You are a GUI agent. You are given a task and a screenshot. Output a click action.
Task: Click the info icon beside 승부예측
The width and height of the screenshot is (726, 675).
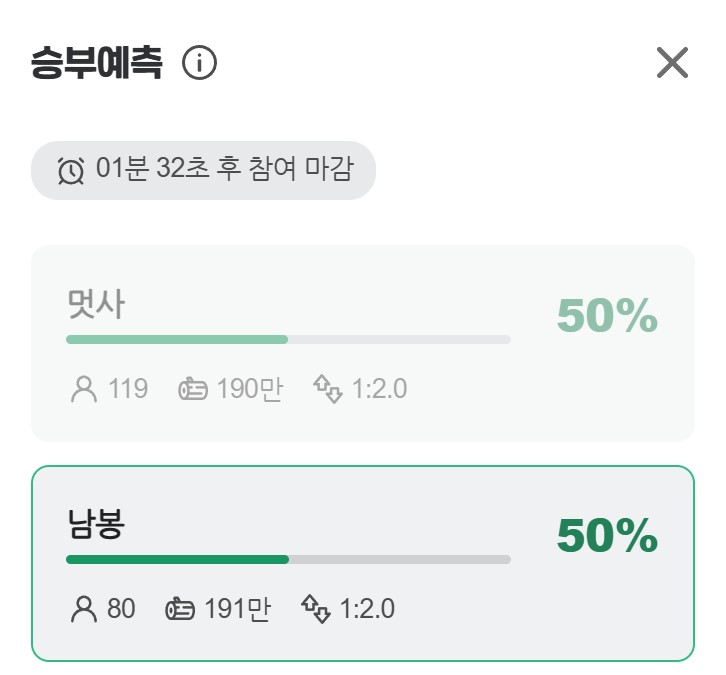click(x=200, y=64)
